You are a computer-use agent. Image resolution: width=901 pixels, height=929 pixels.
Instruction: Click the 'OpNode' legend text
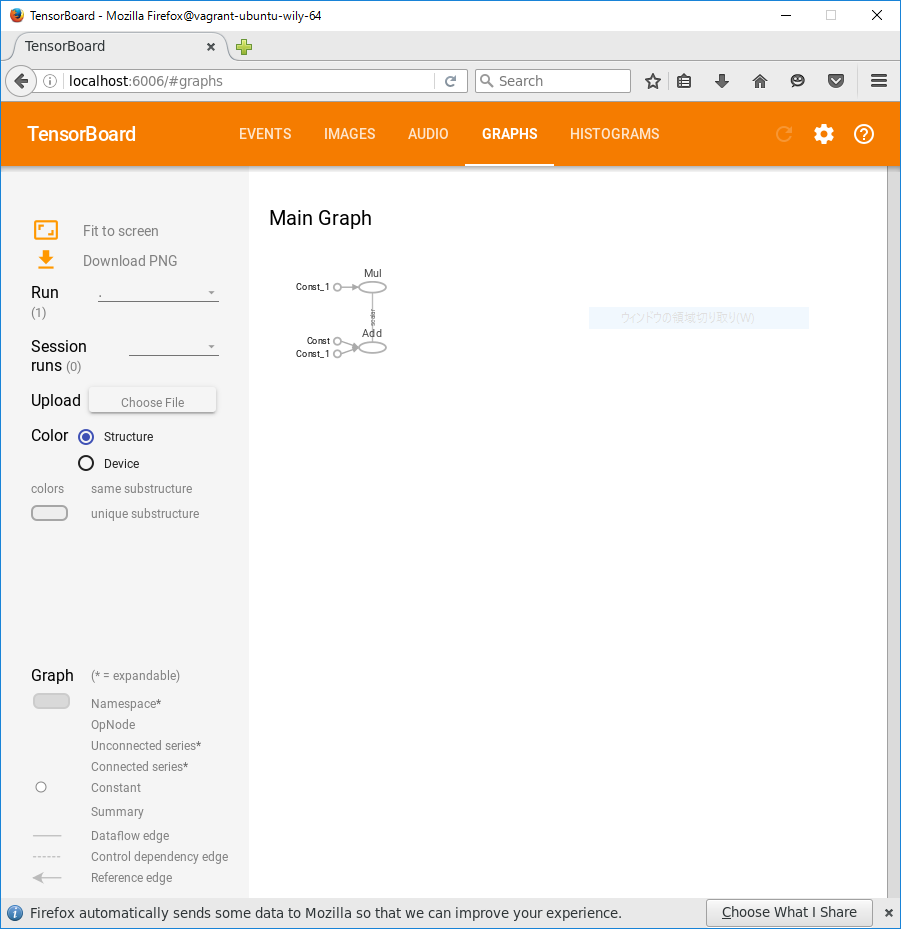pos(113,725)
